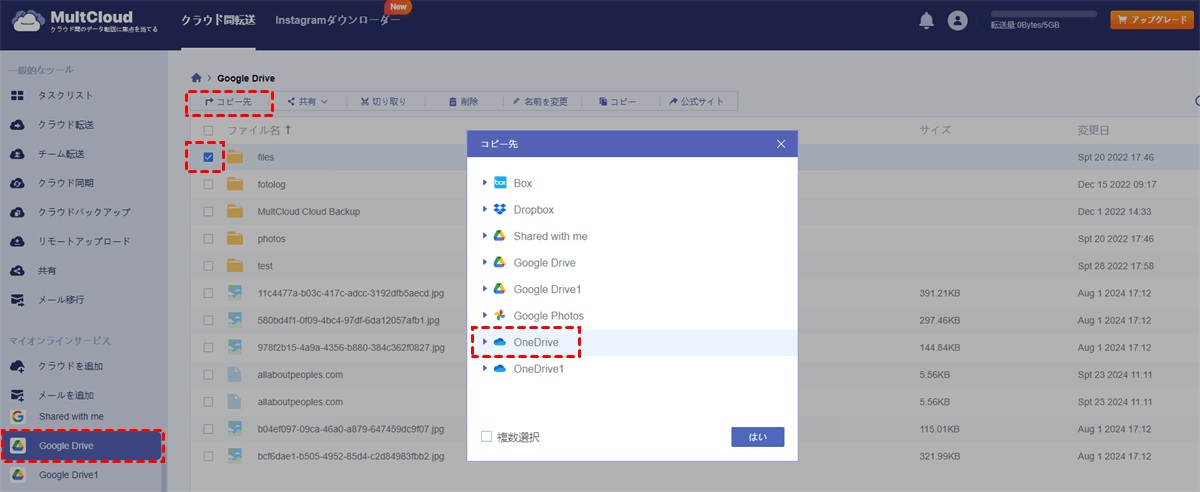Image resolution: width=1200 pixels, height=492 pixels.
Task: Expand the OneDrive1 tree node arrow
Action: click(x=484, y=368)
